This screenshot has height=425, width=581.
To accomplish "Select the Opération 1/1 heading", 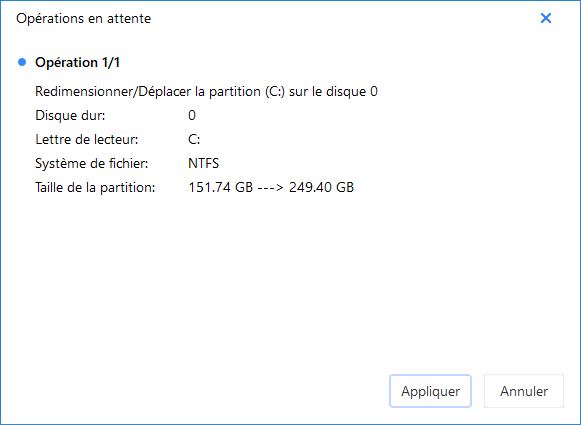I will pyautogui.click(x=77, y=62).
